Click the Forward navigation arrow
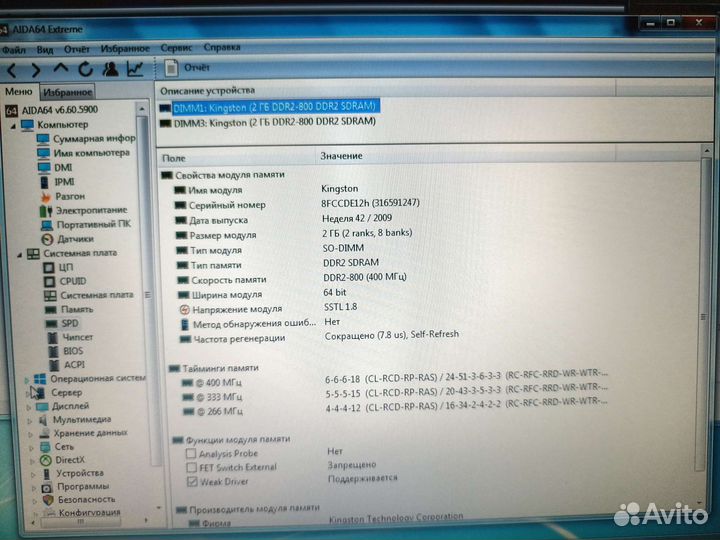 [36, 70]
